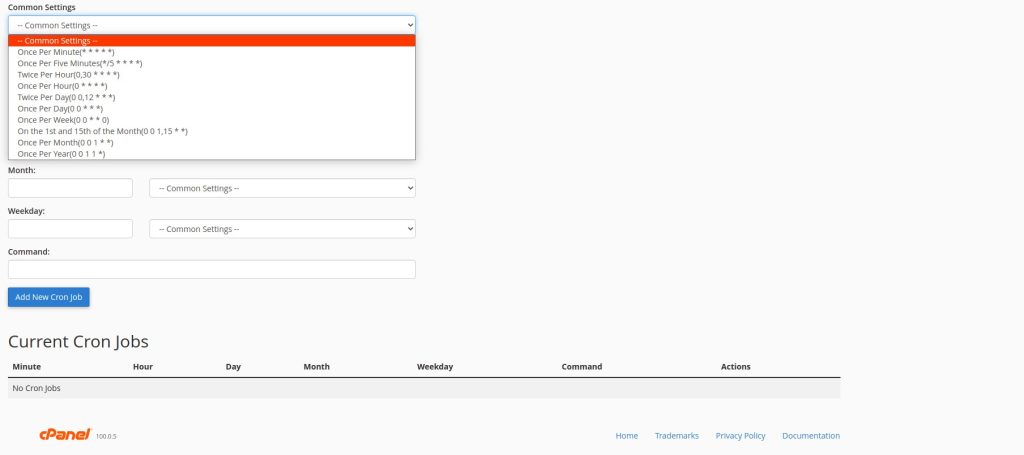Select Twice Per Hour option
Image resolution: width=1024 pixels, height=455 pixels.
pos(68,75)
